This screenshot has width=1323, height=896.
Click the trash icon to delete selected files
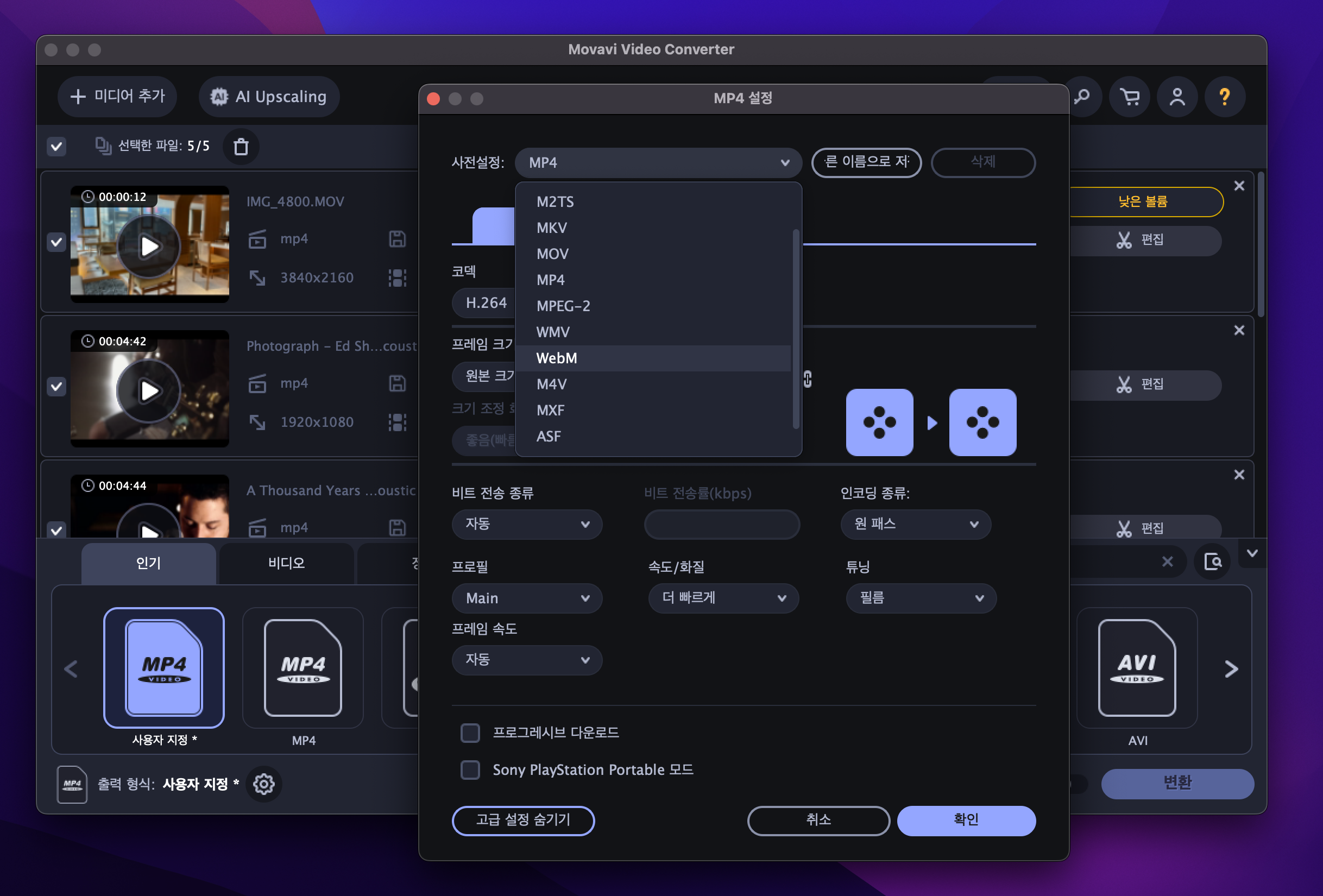tap(241, 146)
